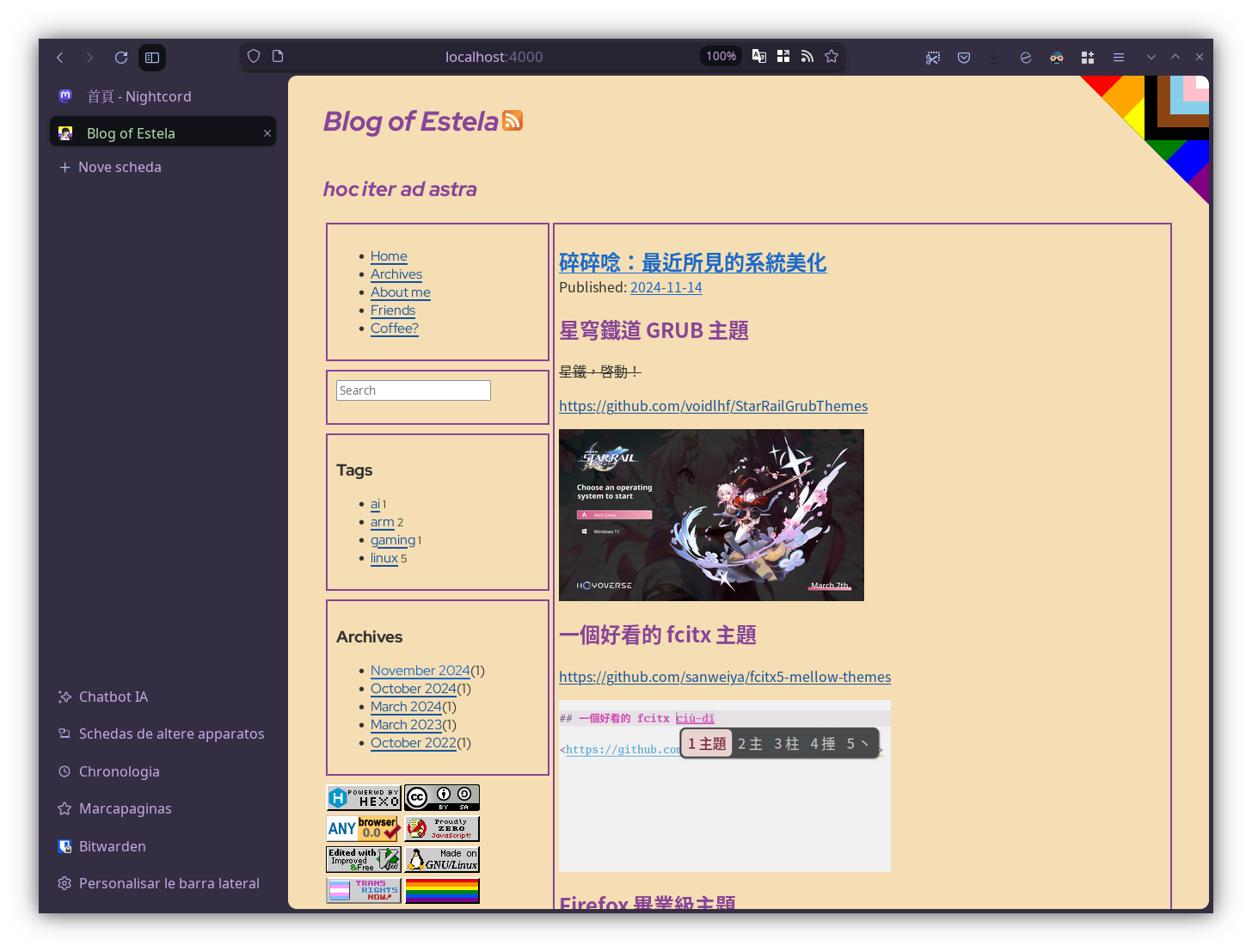Screen dimensions: 1252x952
Task: Open the zoom level 100% control
Action: tap(721, 55)
